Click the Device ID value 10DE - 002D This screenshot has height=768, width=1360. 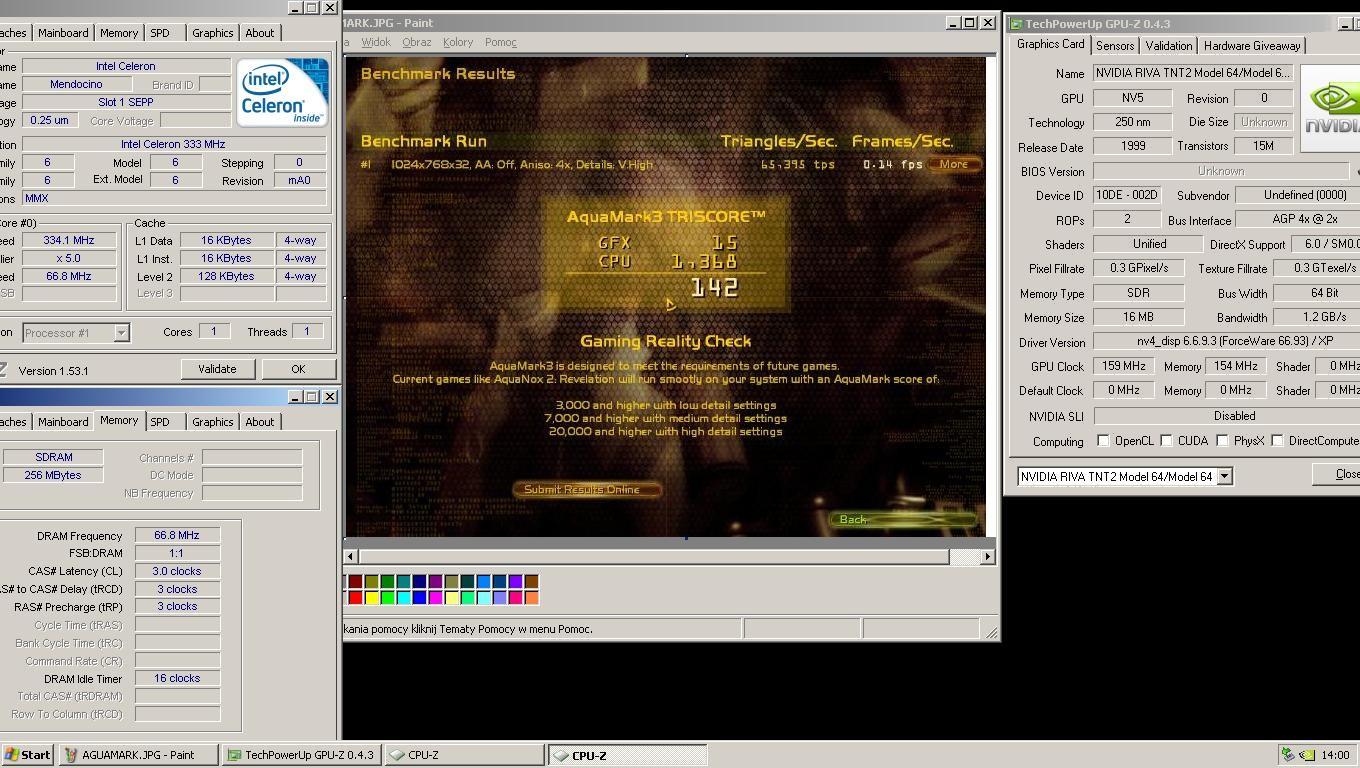pyautogui.click(x=1126, y=196)
